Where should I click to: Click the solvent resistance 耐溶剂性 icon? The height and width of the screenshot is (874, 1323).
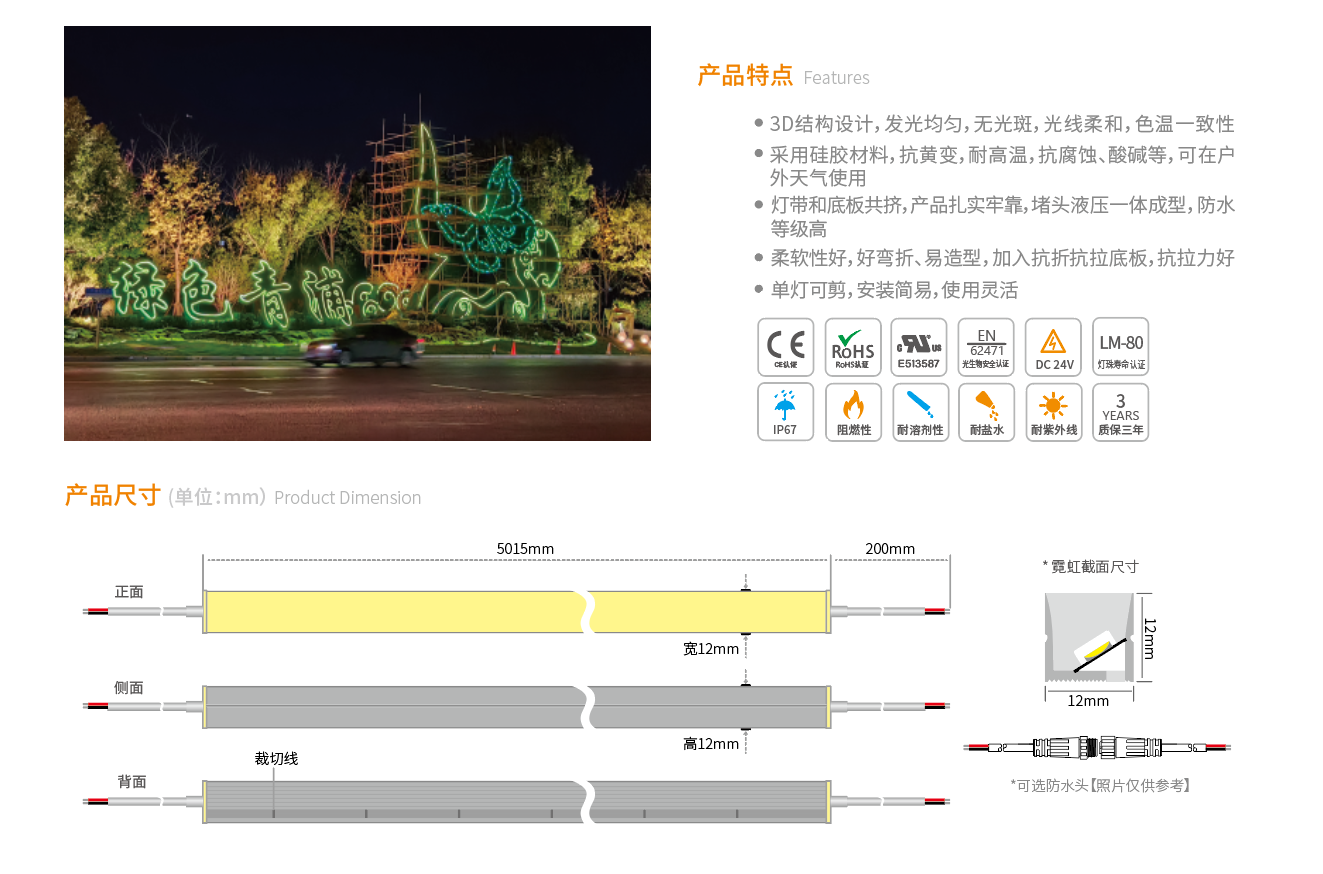919,412
